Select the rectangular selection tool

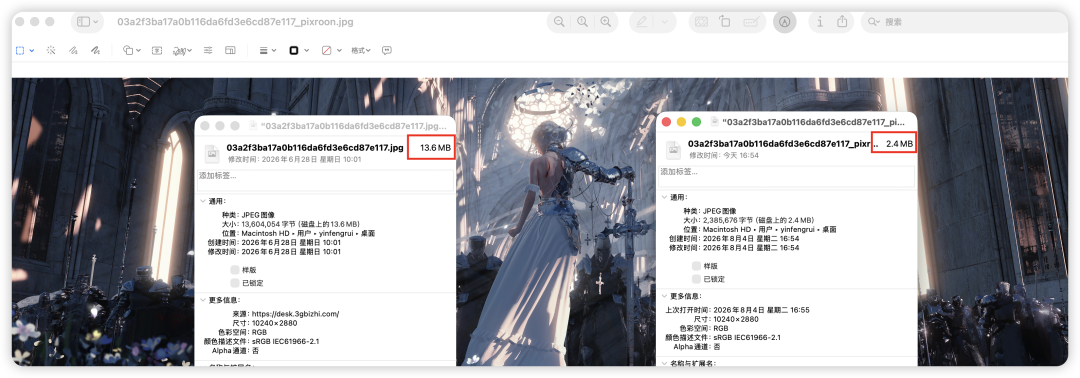(20, 50)
